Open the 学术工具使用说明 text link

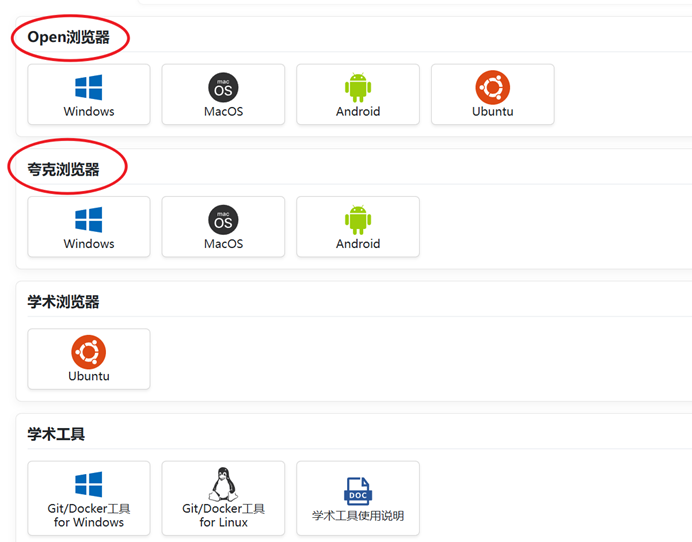click(358, 516)
